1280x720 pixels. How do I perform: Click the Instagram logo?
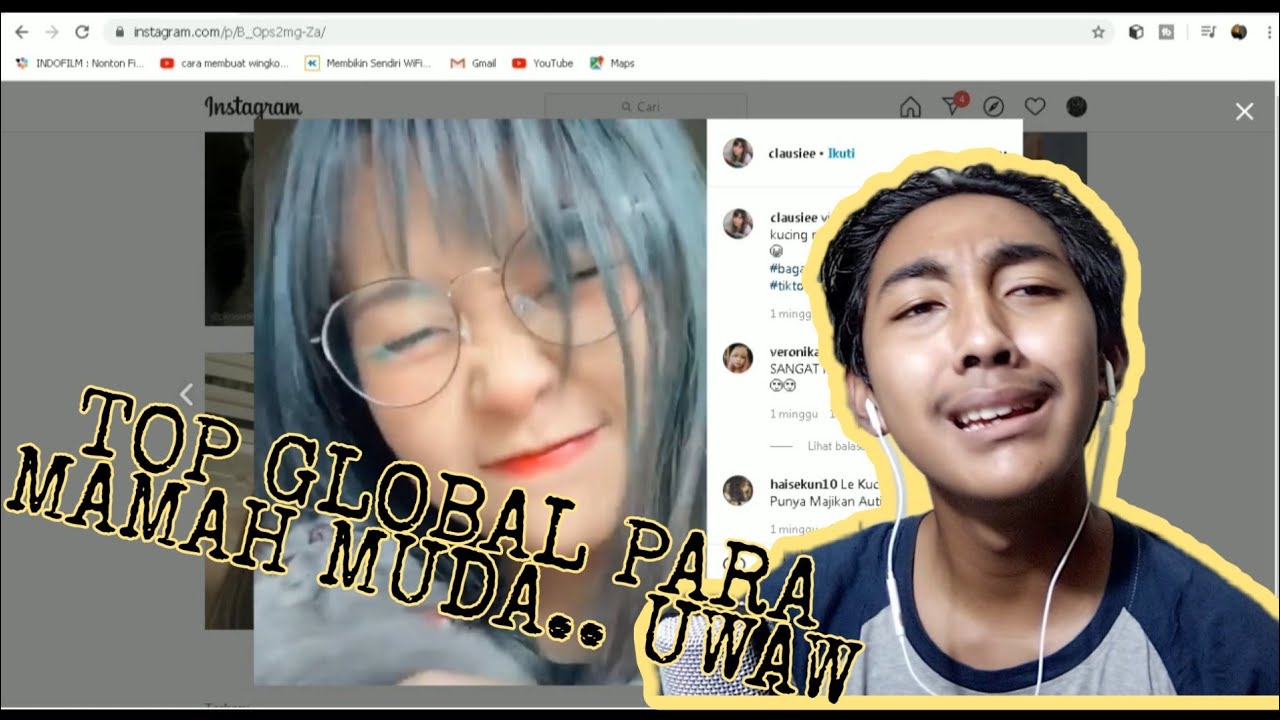click(x=253, y=107)
